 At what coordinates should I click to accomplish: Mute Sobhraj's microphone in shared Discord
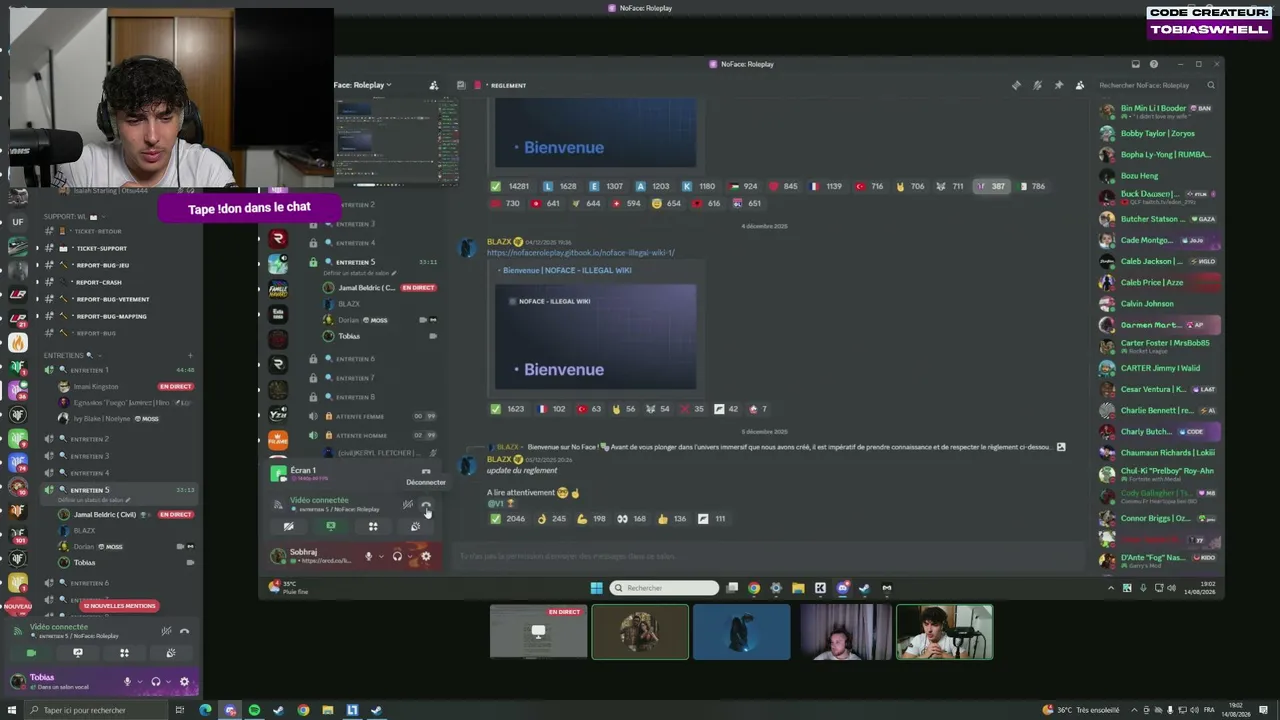(368, 556)
